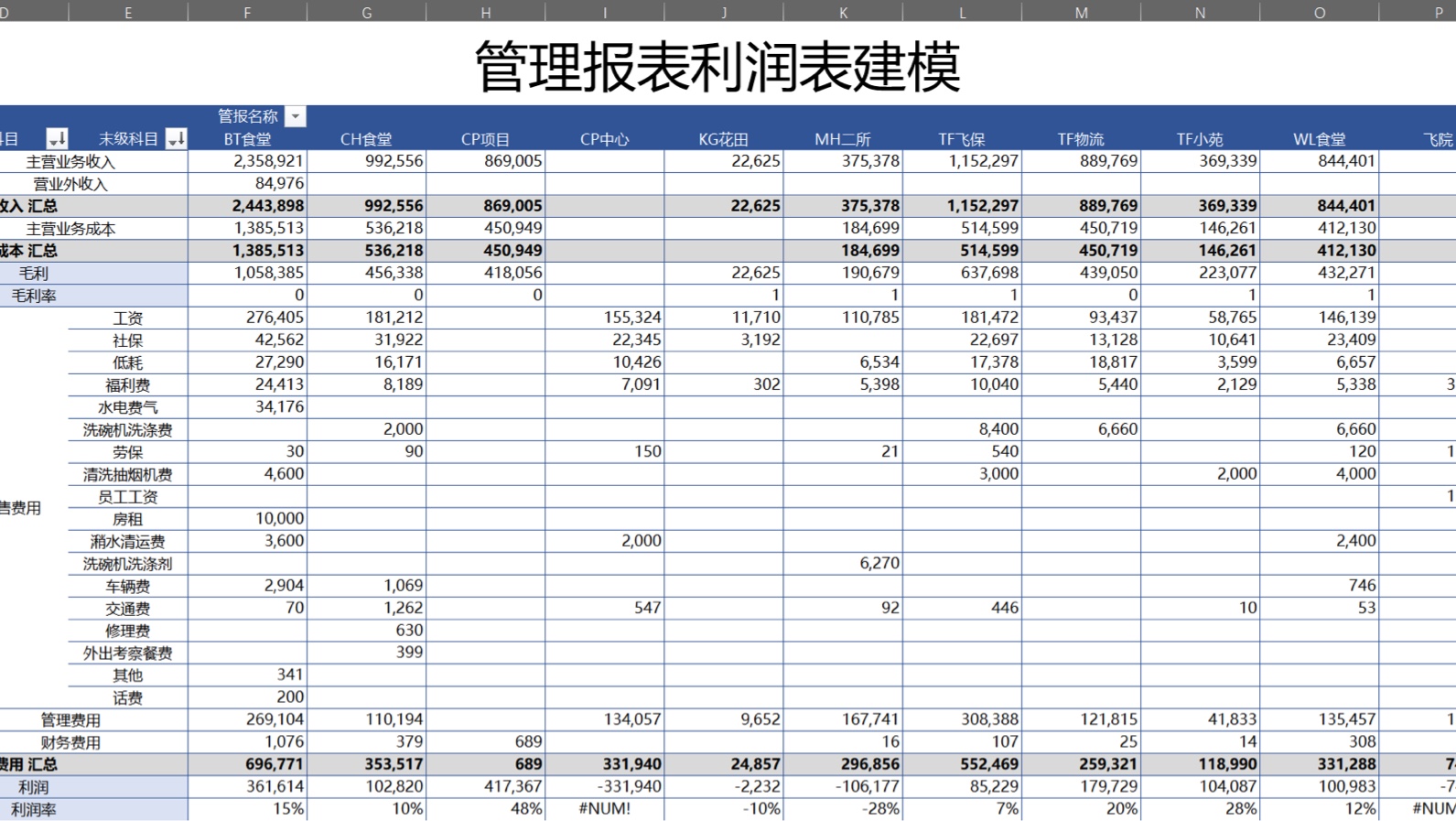Image resolution: width=1456 pixels, height=821 pixels.
Task: Click the BT食堂 房租 cell 10,000
Action: point(247,518)
